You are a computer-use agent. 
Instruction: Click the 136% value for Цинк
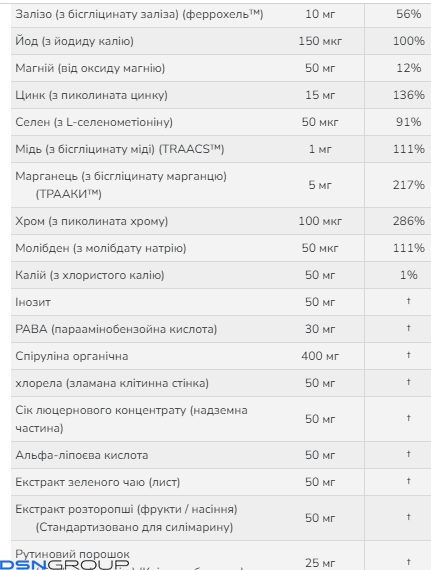408,95
